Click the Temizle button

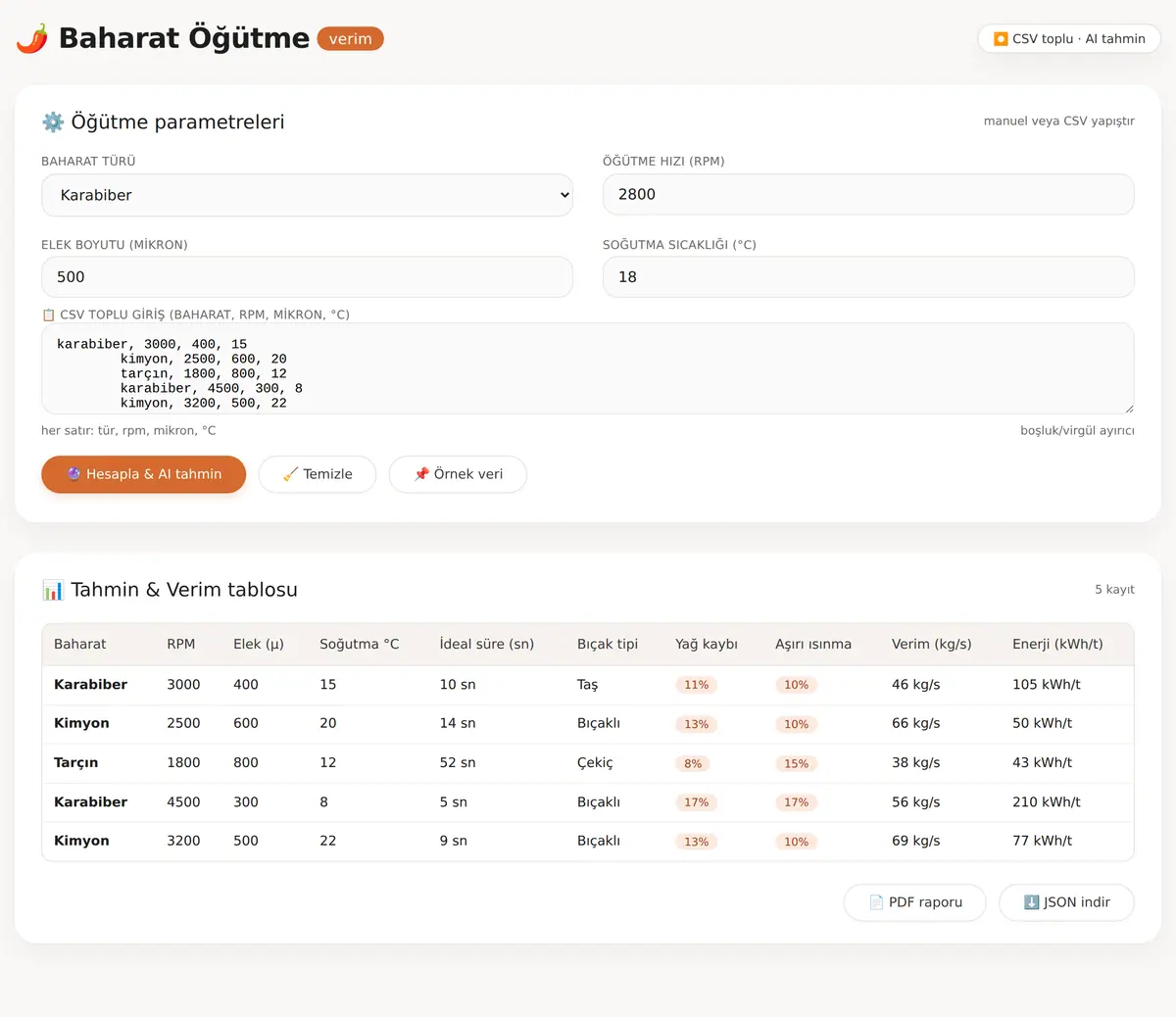click(318, 474)
